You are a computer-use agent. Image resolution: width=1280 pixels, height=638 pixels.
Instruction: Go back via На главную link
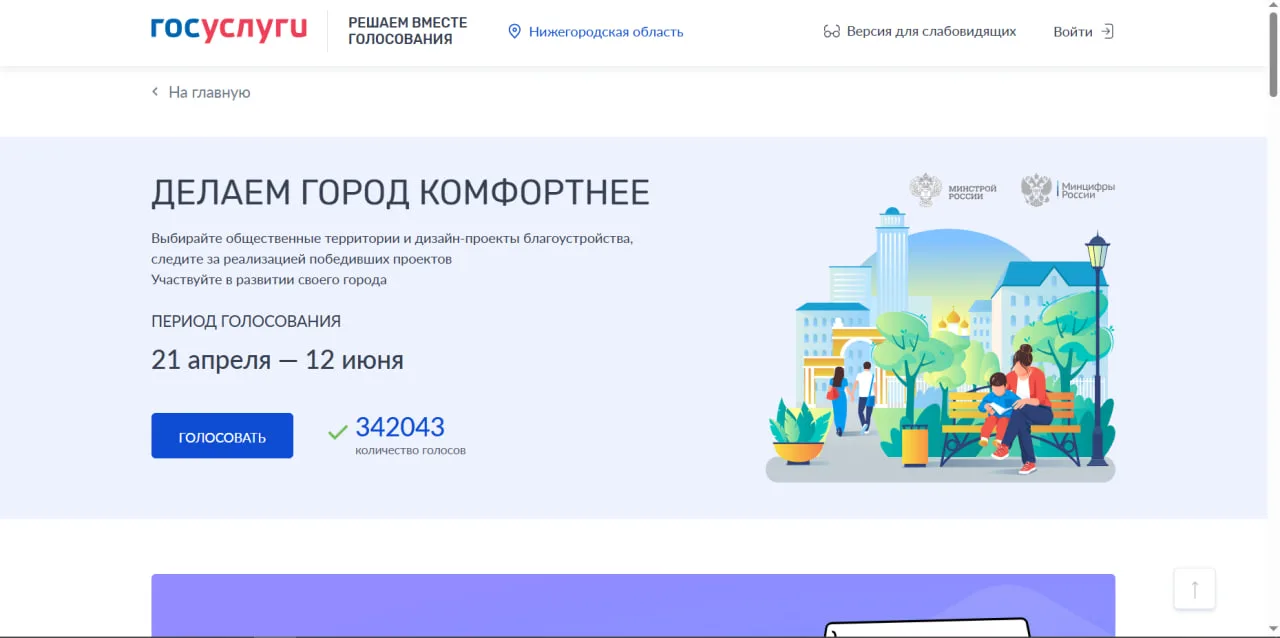(x=209, y=92)
